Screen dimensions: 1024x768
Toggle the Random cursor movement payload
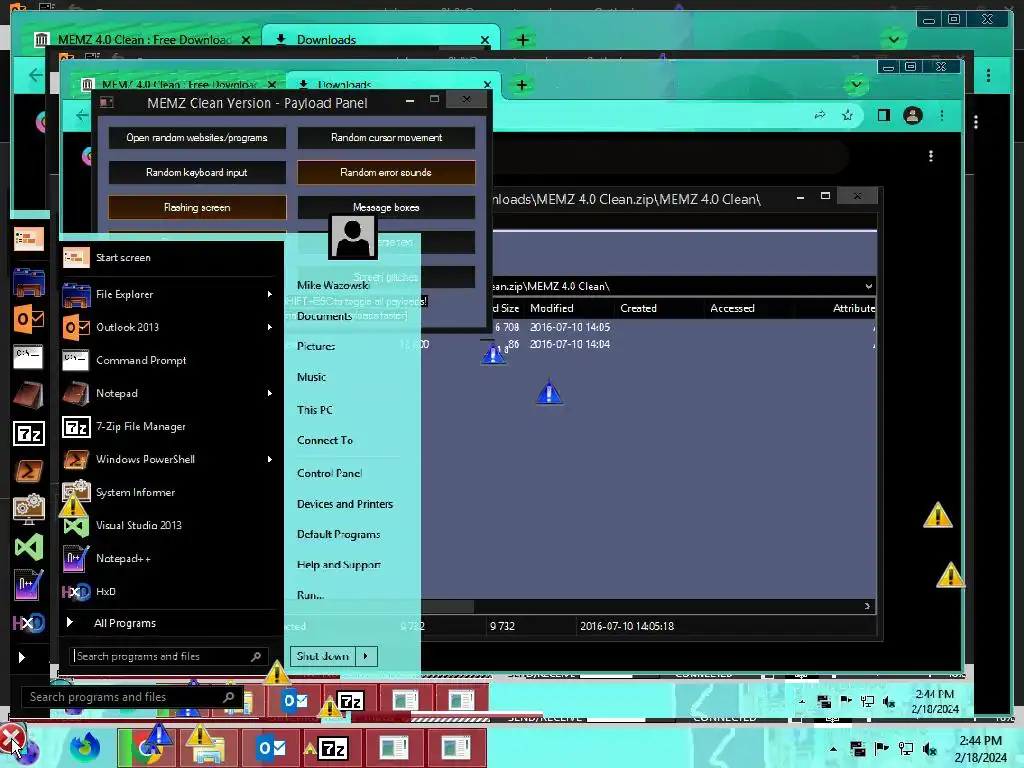coord(386,138)
